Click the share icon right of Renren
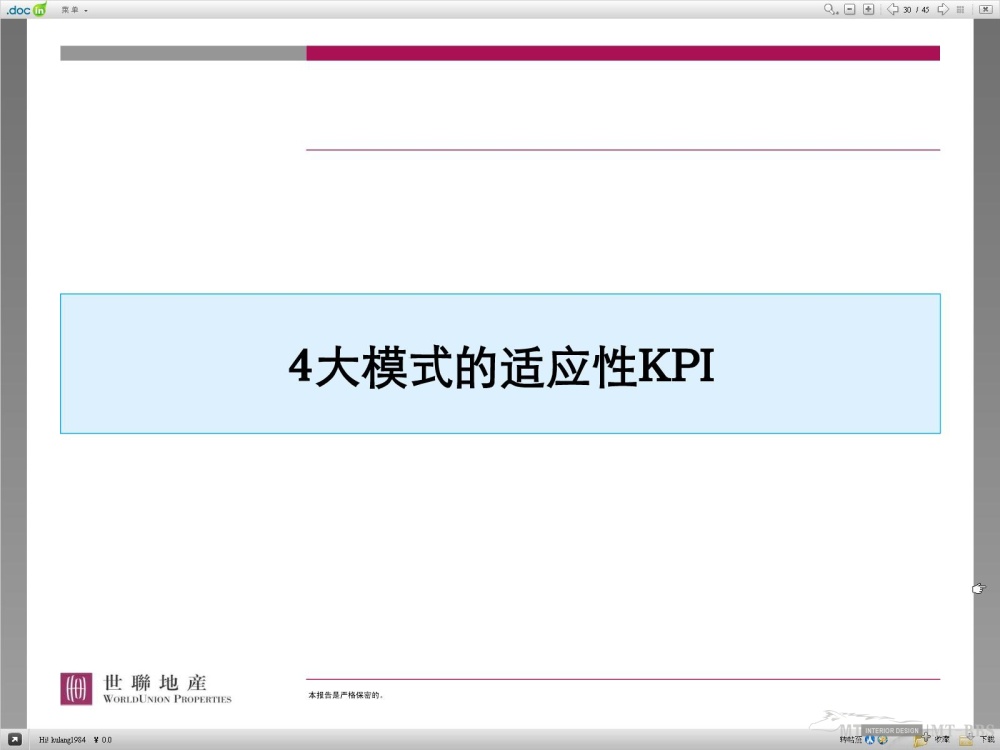Image resolution: width=1000 pixels, height=750 pixels. [883, 740]
